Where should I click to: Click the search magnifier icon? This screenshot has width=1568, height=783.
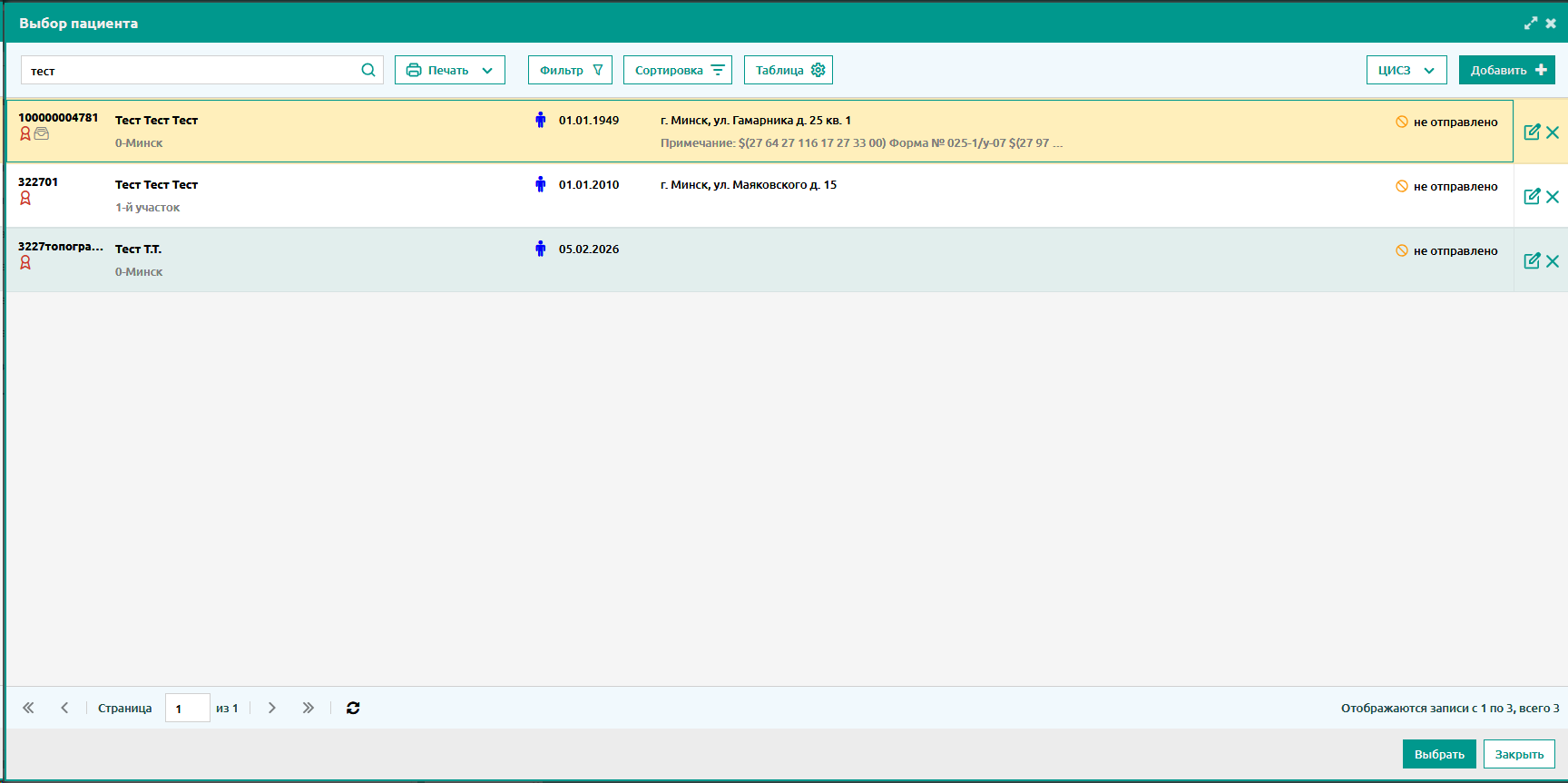pyautogui.click(x=368, y=70)
